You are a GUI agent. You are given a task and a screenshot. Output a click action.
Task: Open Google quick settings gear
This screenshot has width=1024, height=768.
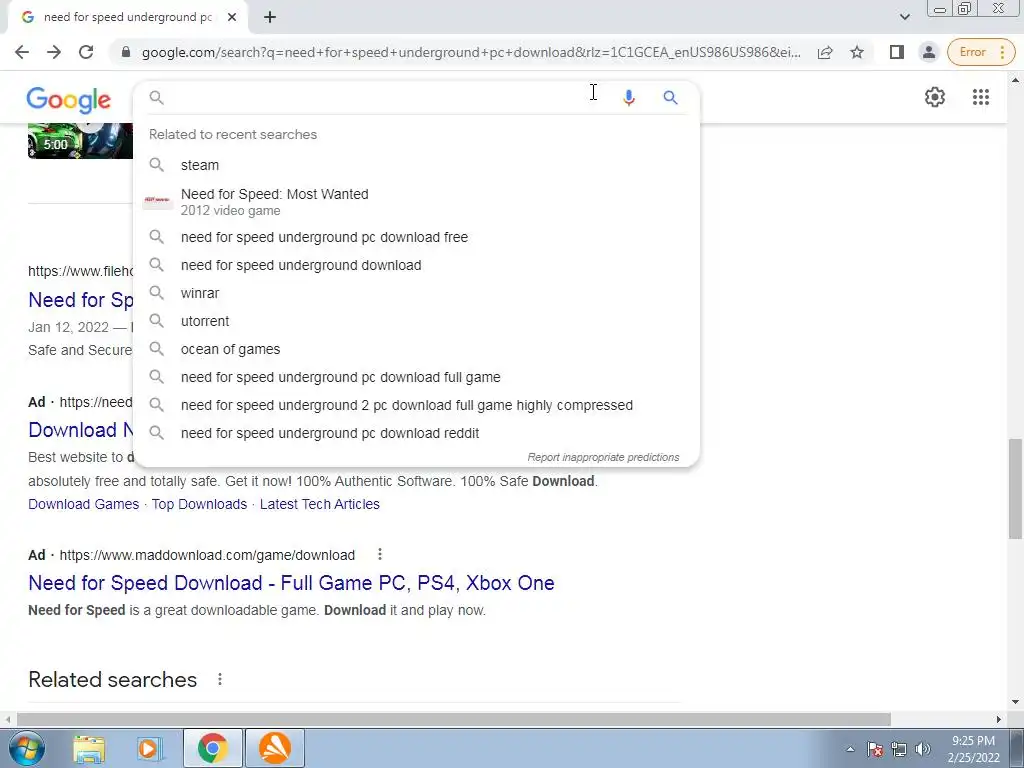[935, 97]
